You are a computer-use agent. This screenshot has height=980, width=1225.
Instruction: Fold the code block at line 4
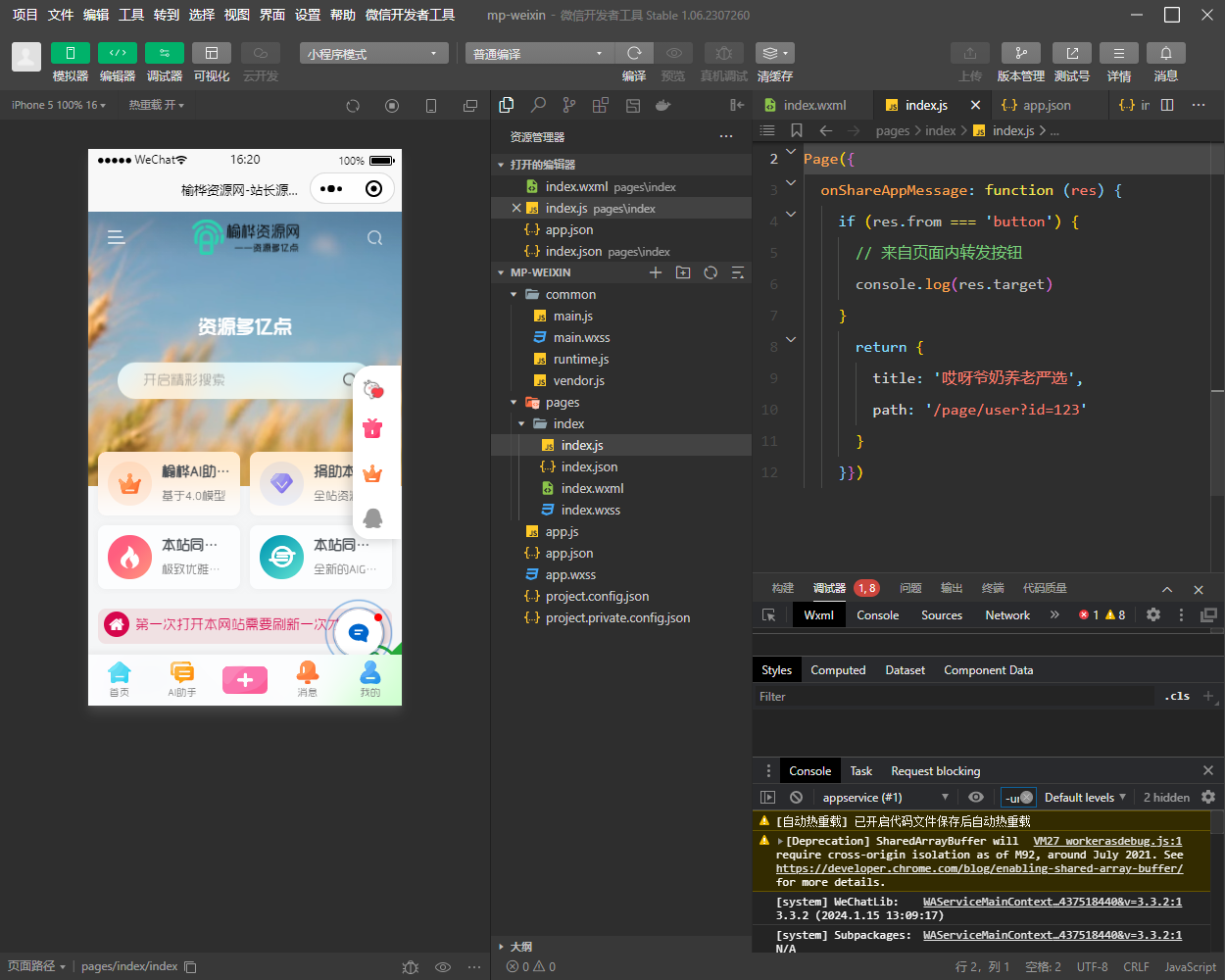pos(791,214)
